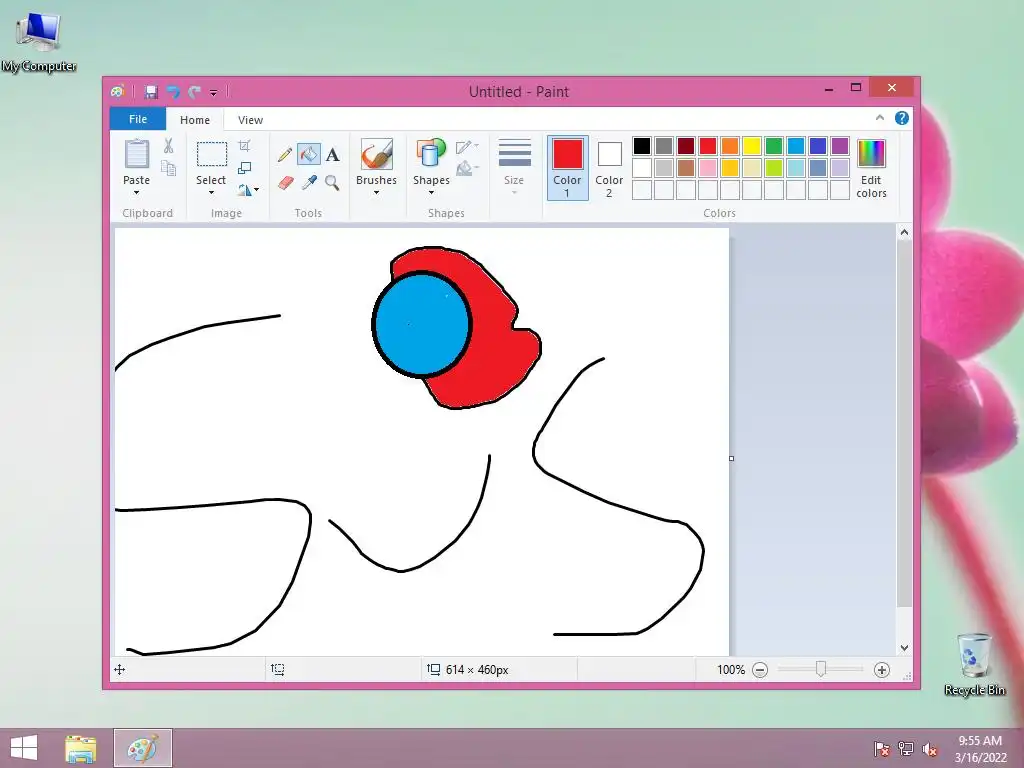Click the Paste clipboard icon
1024x768 pixels.
[136, 154]
